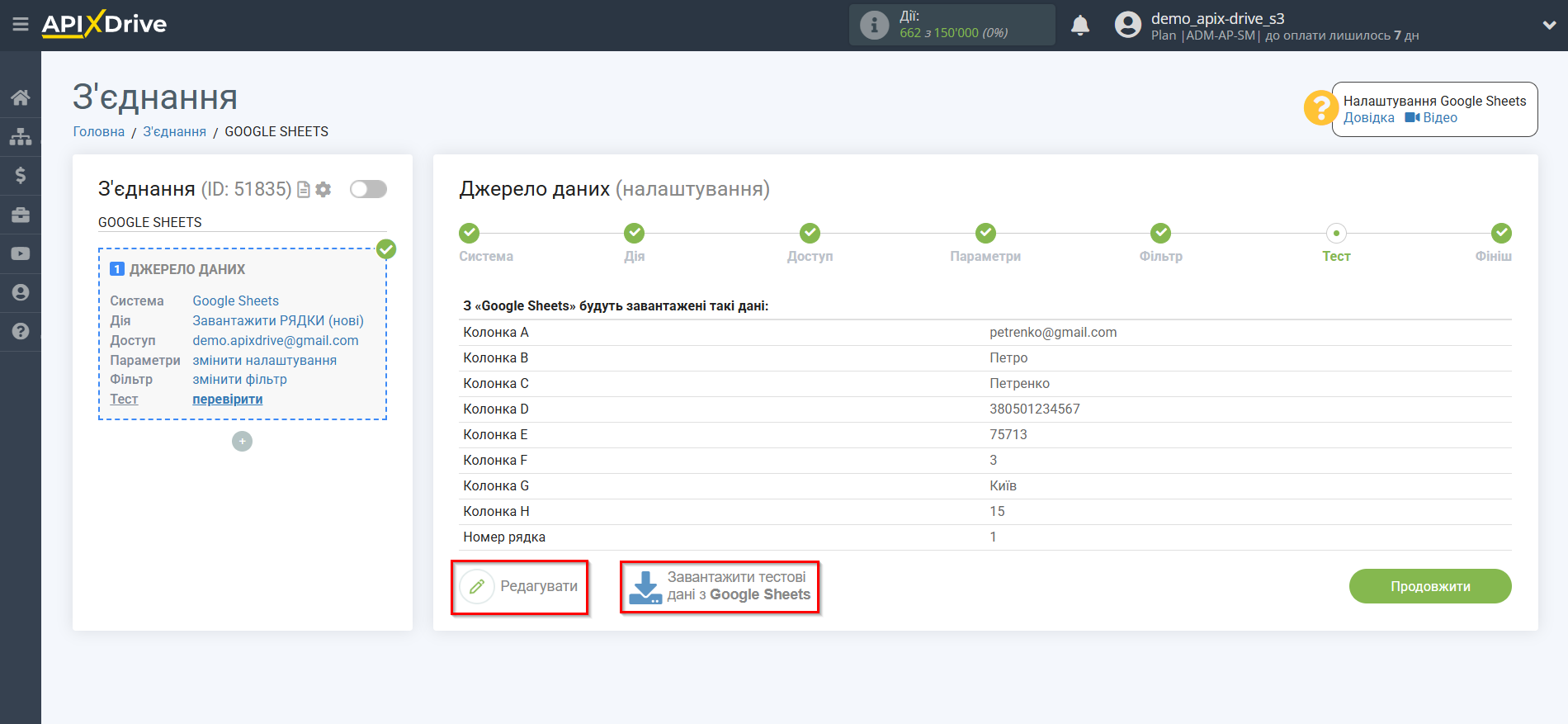Click the ДЖЕРЕЛО ДАНИХ block header
Screen dimensions: 1568x724
click(187, 269)
